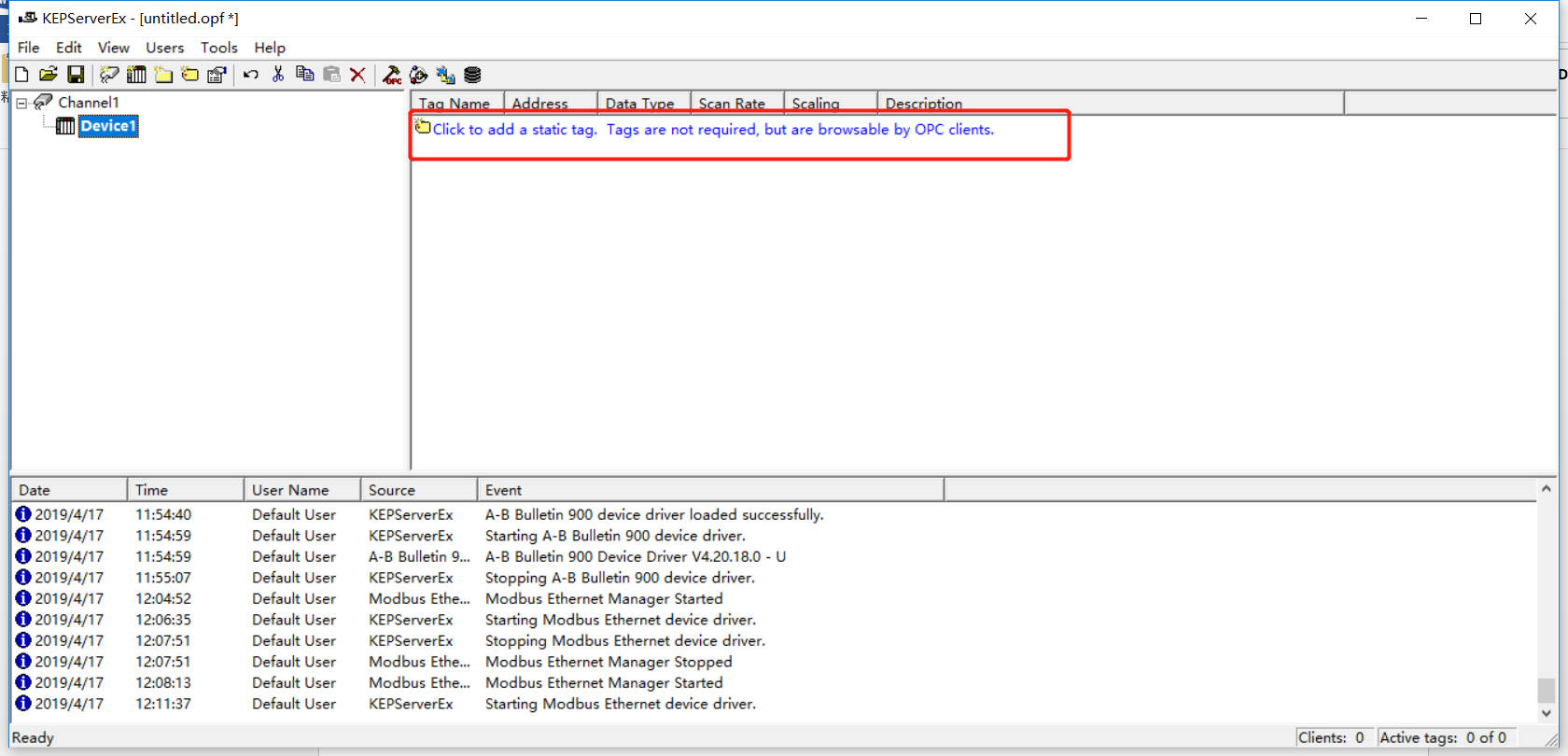
Task: Click the event log Source column header
Action: click(x=419, y=489)
